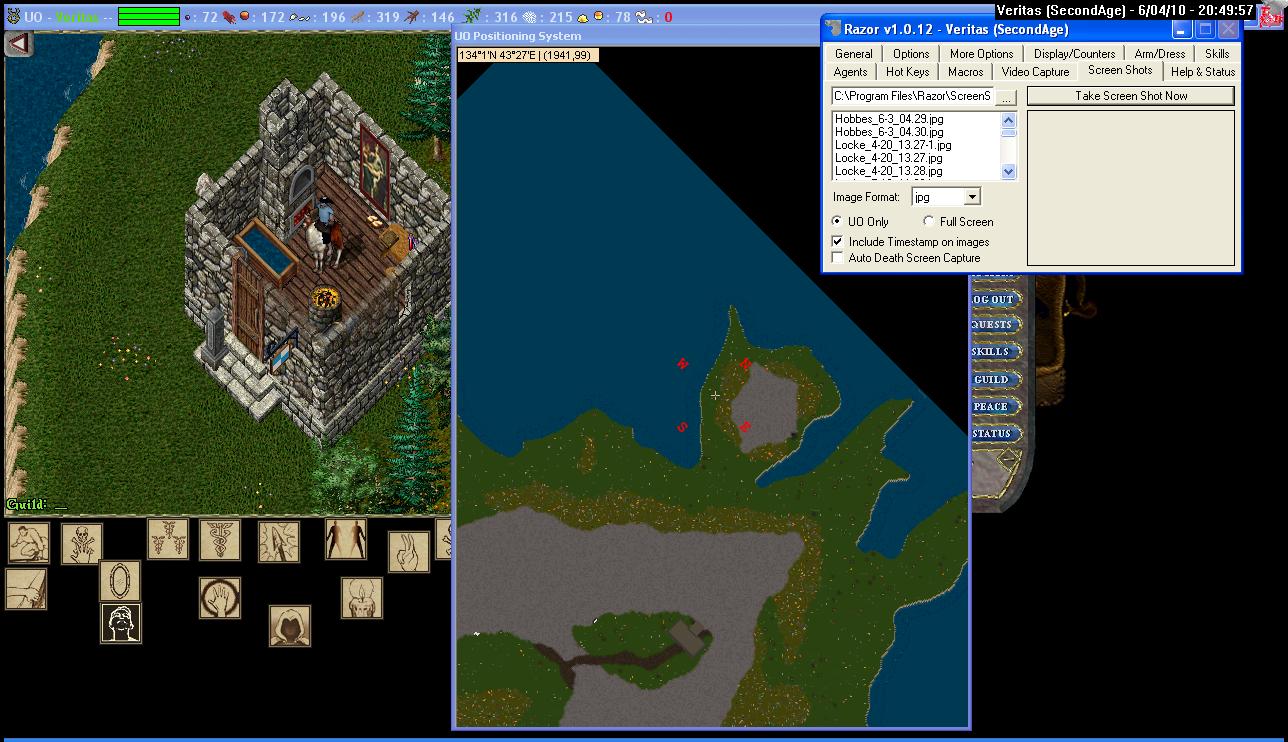Screen dimensions: 1288x742
Task: Open the Image Format dropdown
Action: pos(971,197)
